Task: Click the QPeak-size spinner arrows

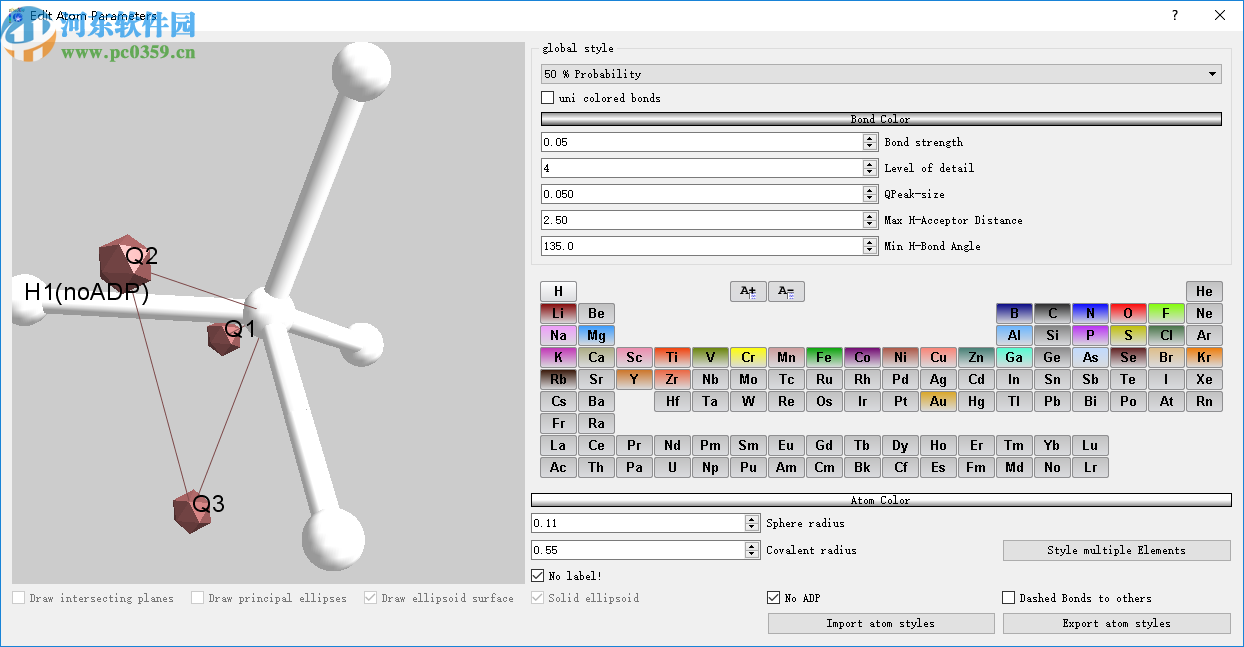Action: (x=870, y=194)
